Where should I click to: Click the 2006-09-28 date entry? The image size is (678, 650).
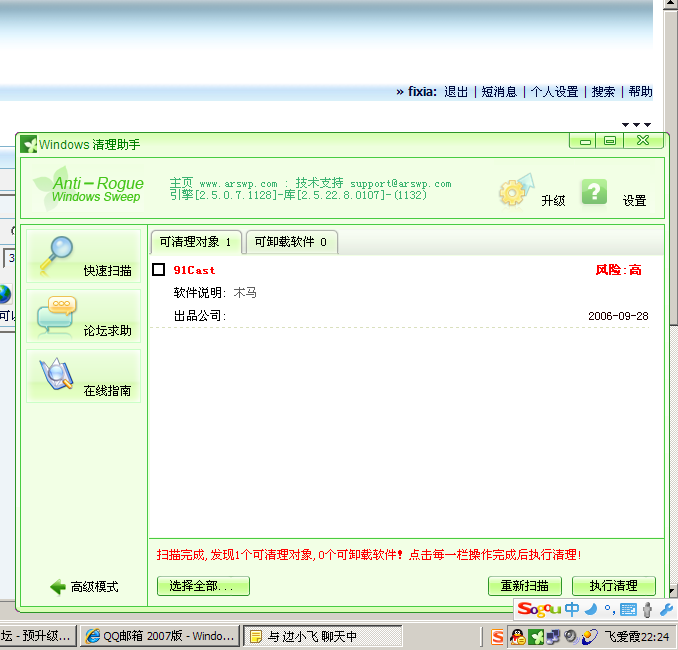coord(618,316)
